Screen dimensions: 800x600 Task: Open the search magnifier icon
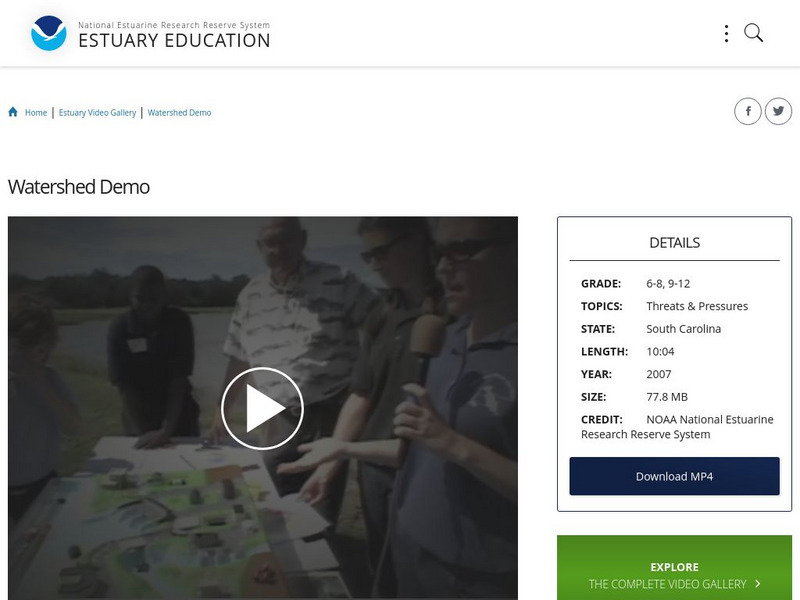tap(754, 33)
